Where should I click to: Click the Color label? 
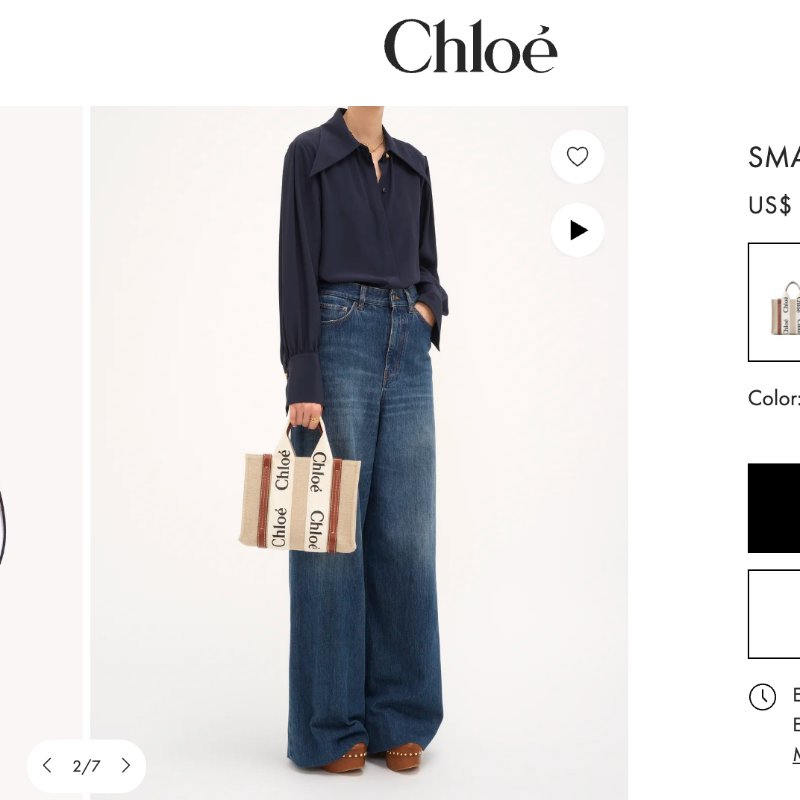774,398
